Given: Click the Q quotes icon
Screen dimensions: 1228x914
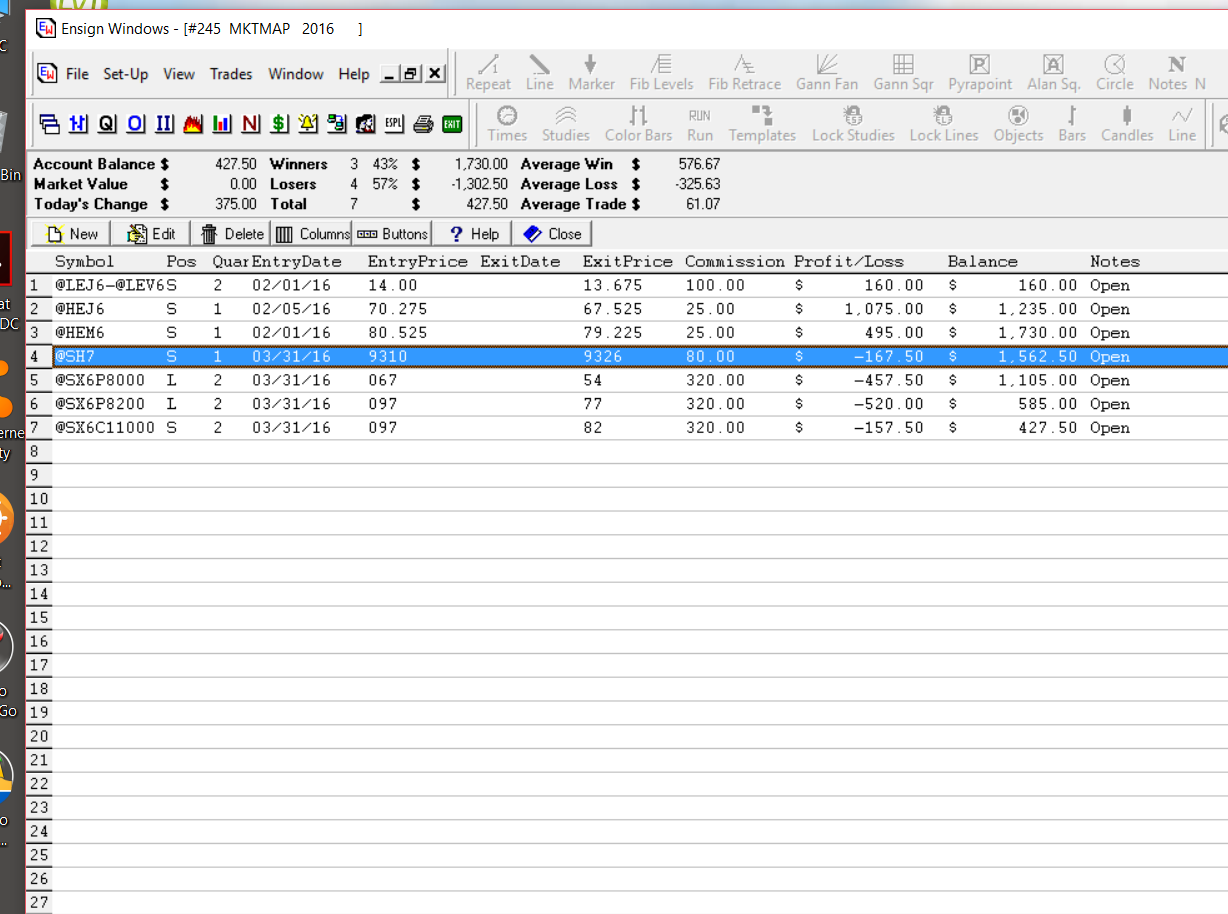Looking at the screenshot, I should (x=107, y=124).
